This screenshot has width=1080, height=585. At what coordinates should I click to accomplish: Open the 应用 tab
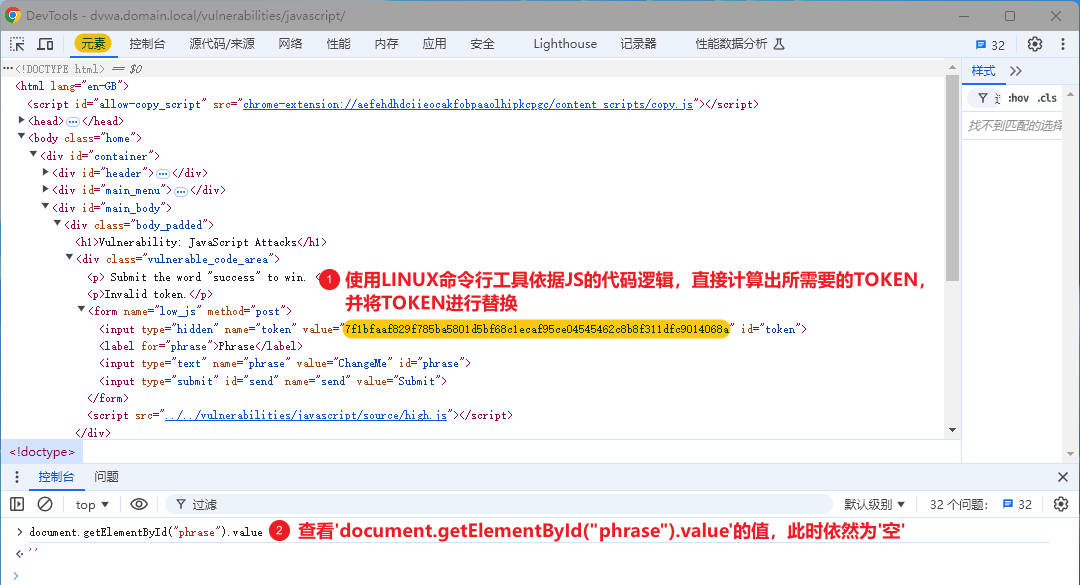434,44
